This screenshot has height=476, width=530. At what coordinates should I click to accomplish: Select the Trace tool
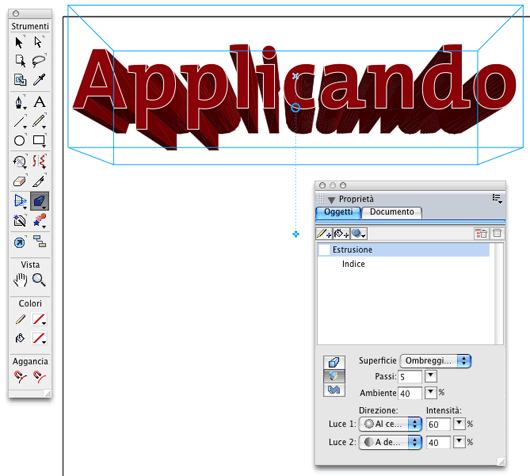(x=20, y=221)
